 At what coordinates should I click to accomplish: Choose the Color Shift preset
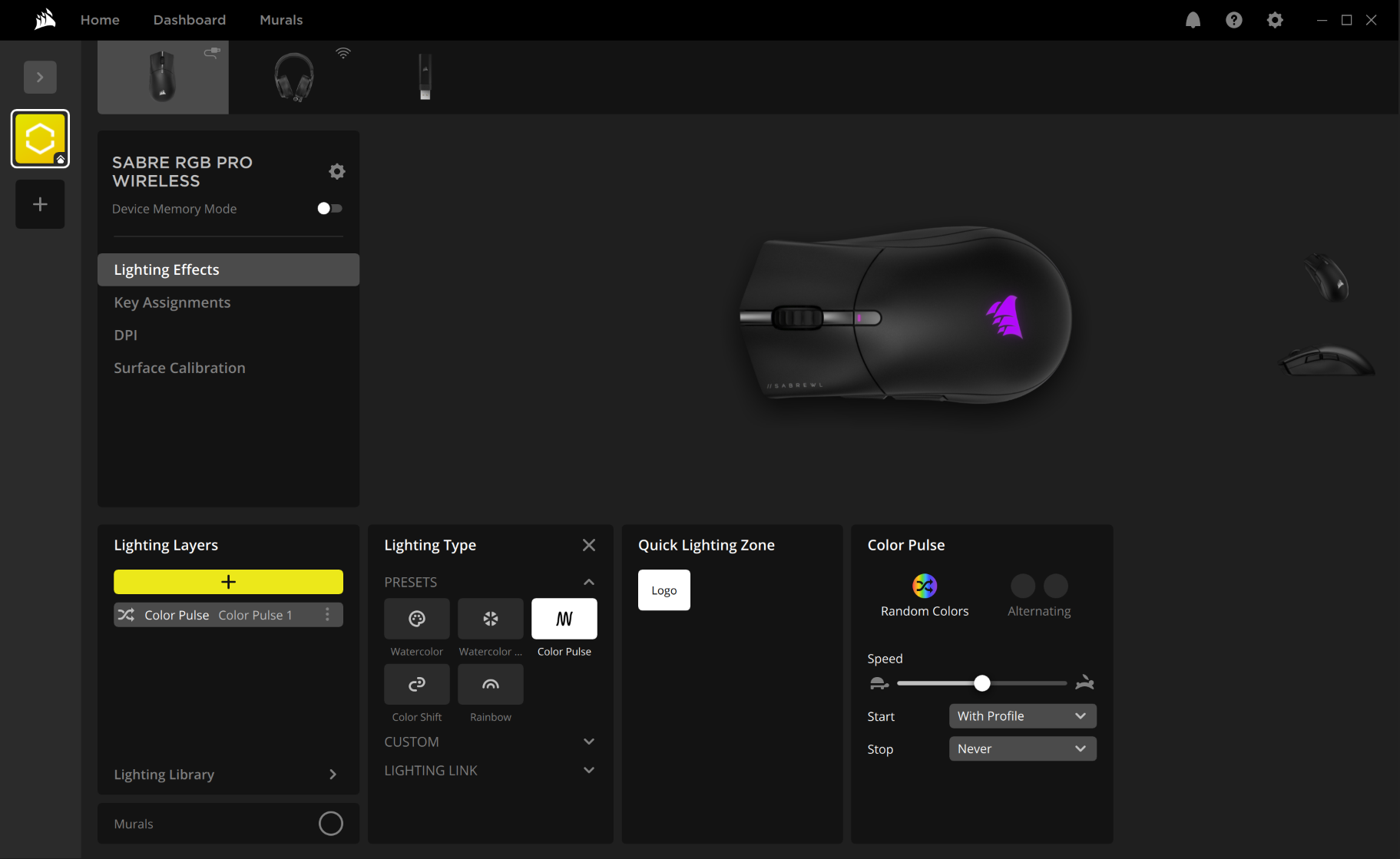[416, 684]
